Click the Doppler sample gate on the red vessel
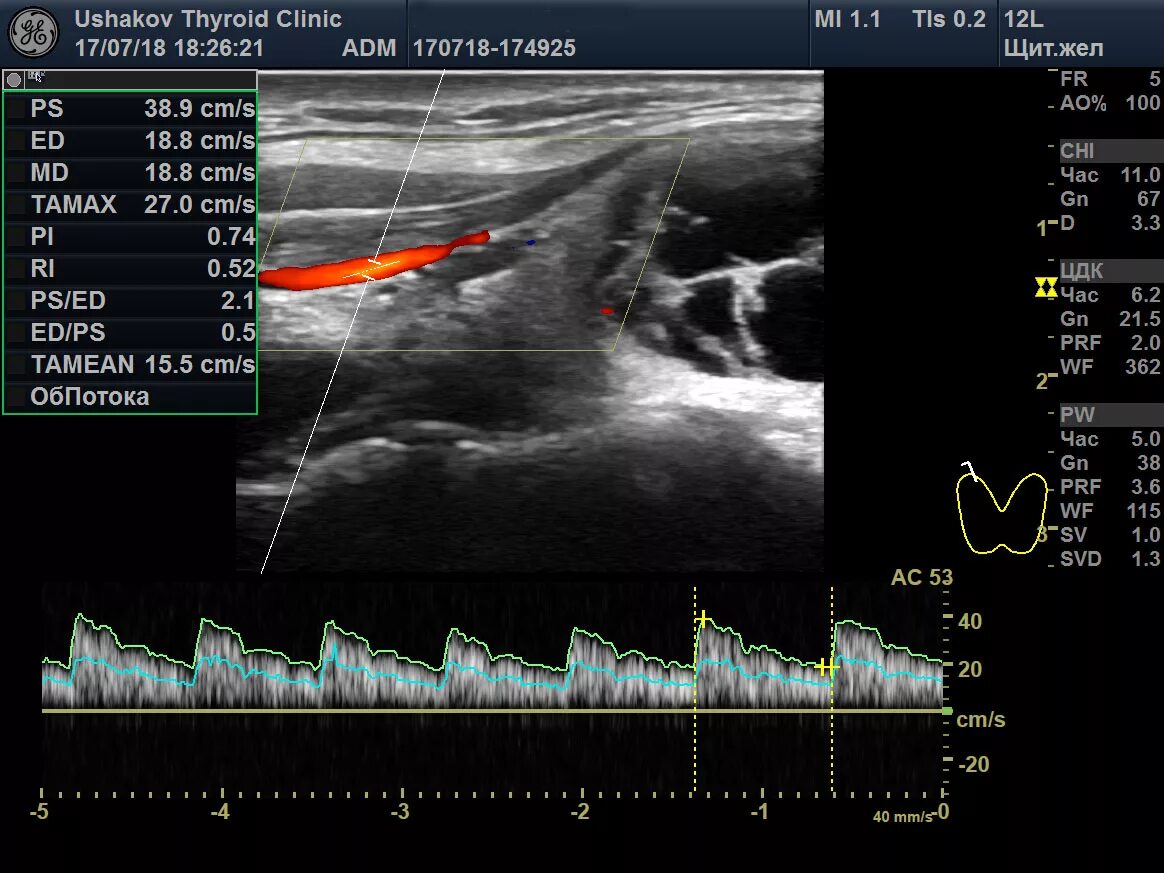Screen dimensions: 1164x873 (x=373, y=267)
